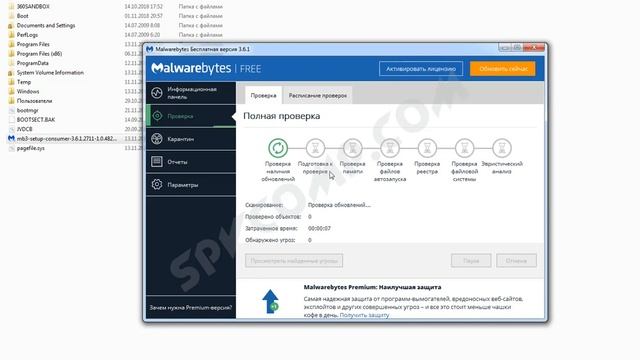
Task: Open the Параметры gear icon
Action: tap(157, 184)
